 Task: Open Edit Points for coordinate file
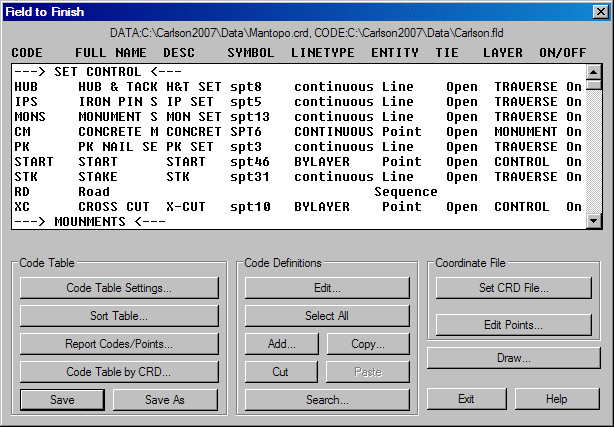[x=513, y=325]
